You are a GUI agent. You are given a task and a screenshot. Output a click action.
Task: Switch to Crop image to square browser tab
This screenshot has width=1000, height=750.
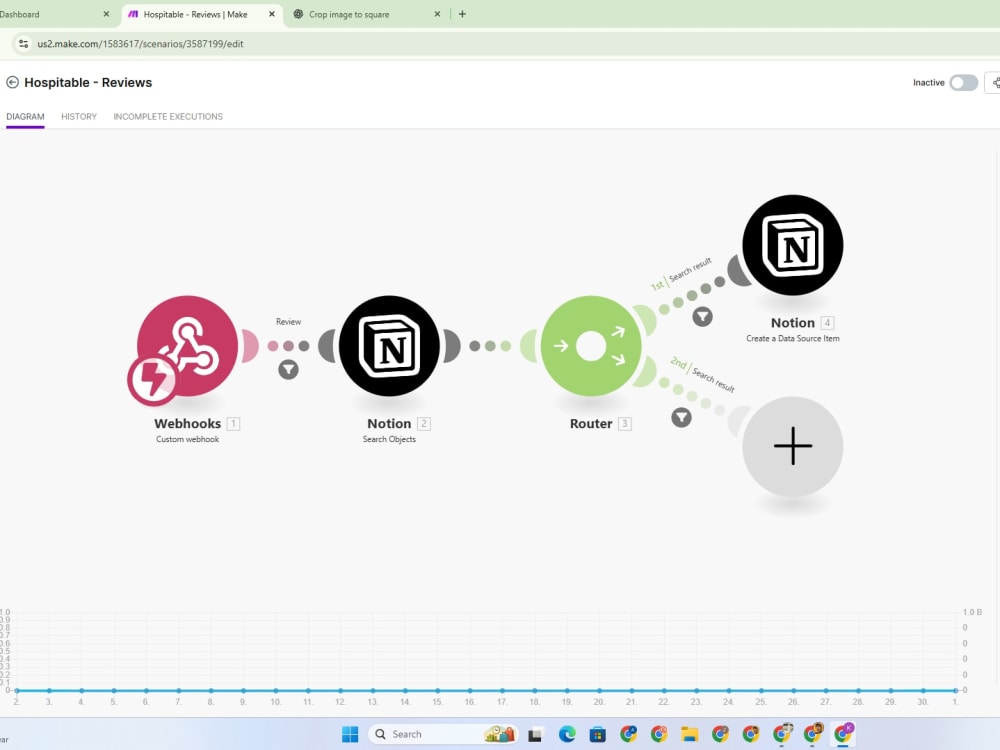(x=349, y=14)
